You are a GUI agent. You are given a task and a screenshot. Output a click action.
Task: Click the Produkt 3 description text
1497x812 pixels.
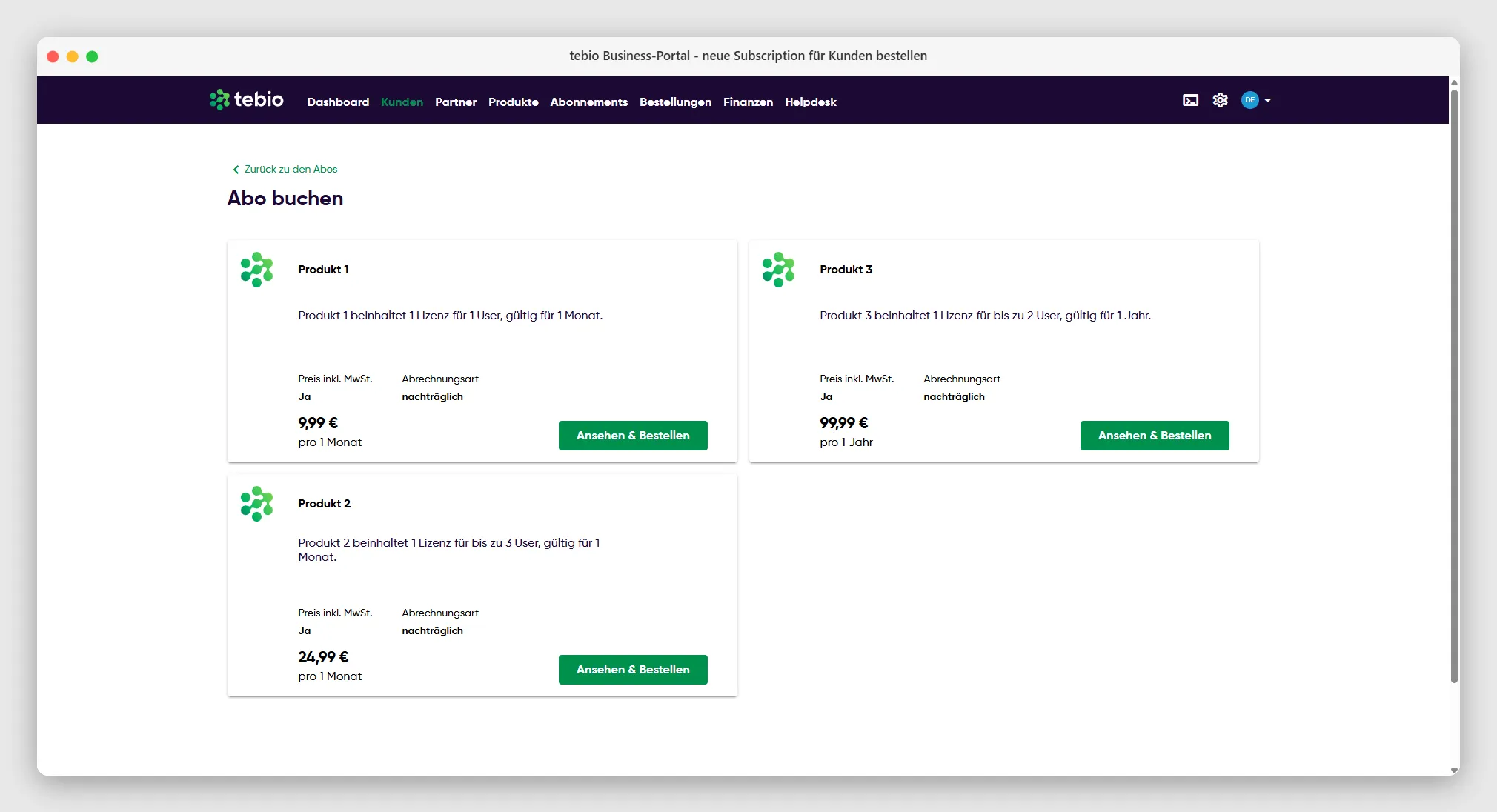985,316
